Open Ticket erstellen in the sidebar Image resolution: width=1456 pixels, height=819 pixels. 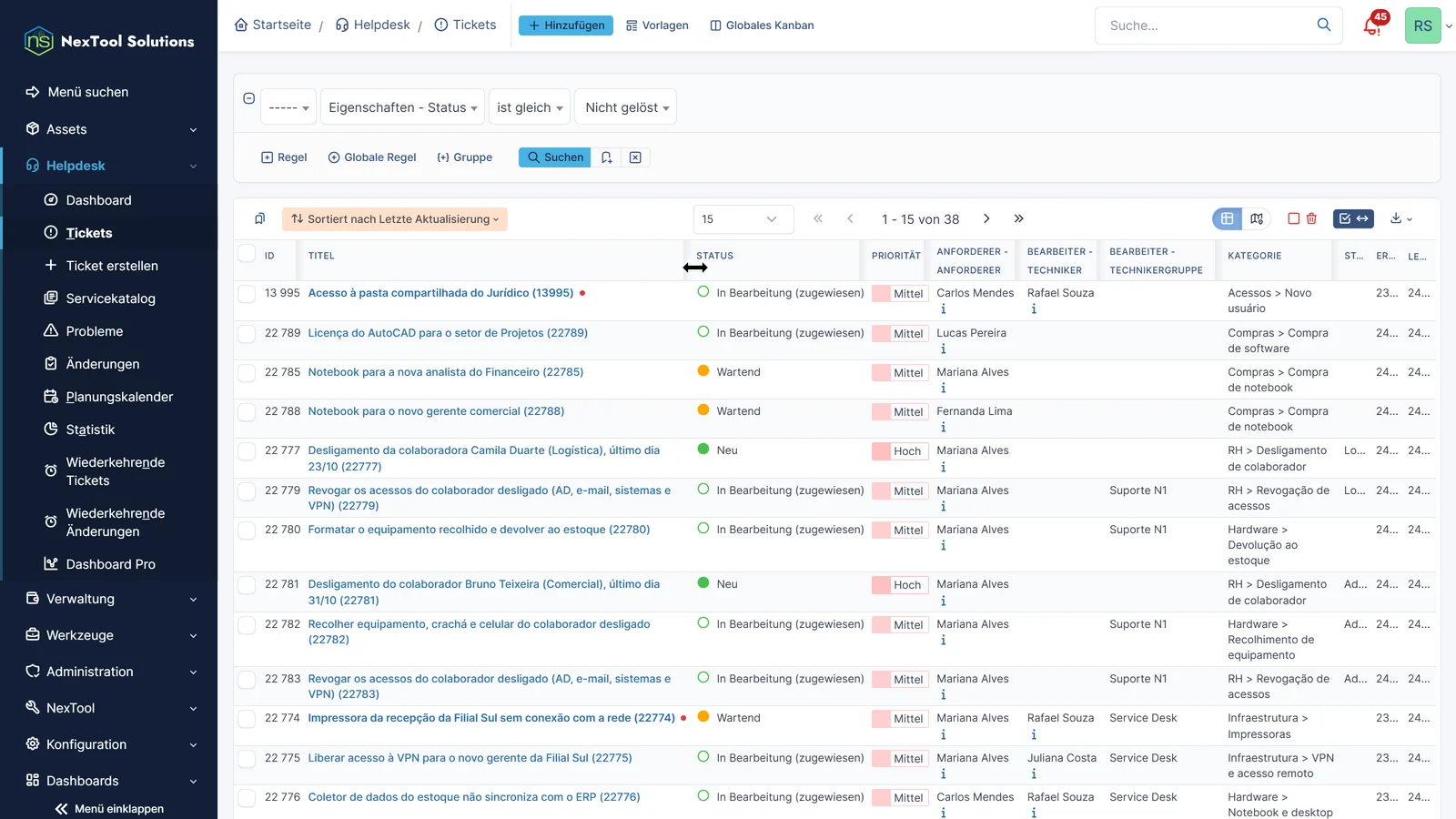[112, 266]
